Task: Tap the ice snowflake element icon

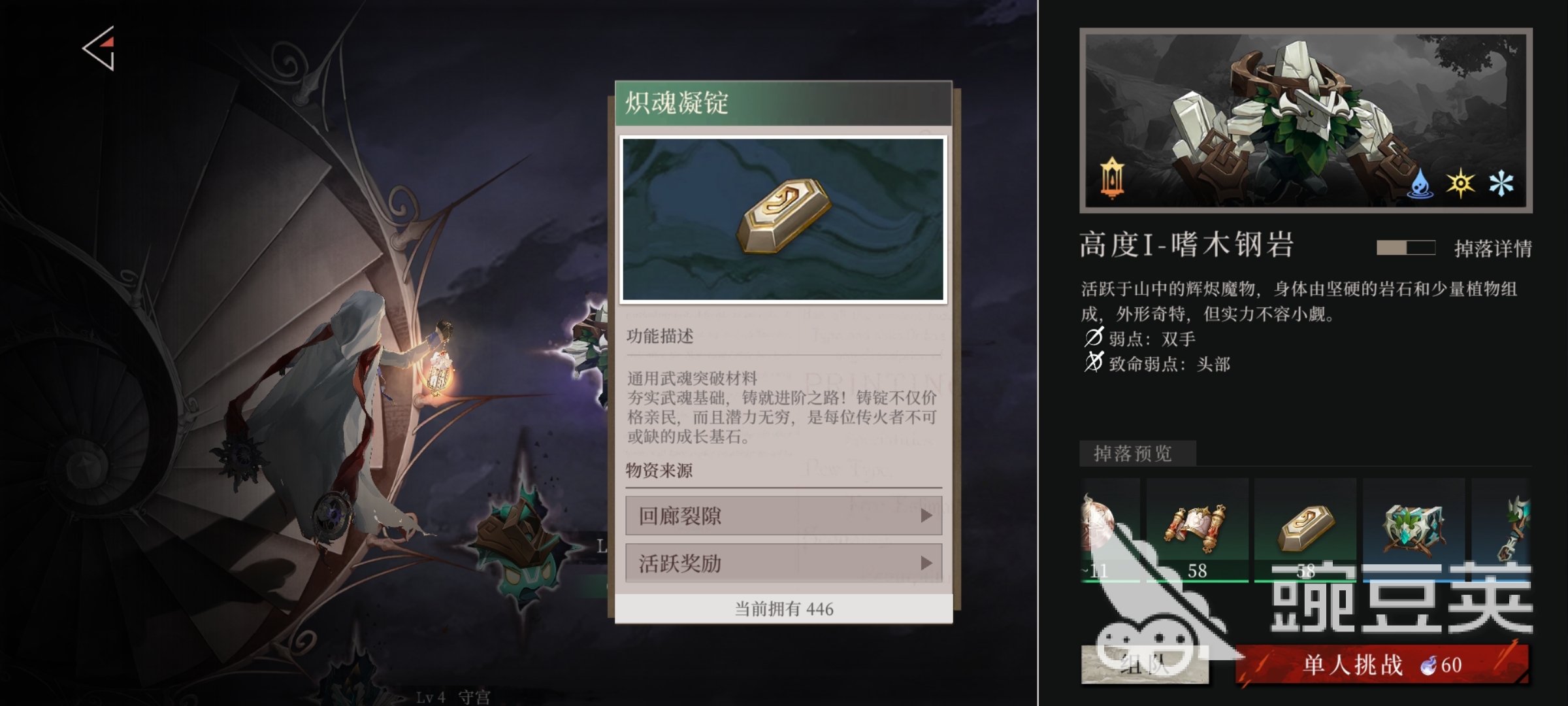Action: (x=1501, y=183)
